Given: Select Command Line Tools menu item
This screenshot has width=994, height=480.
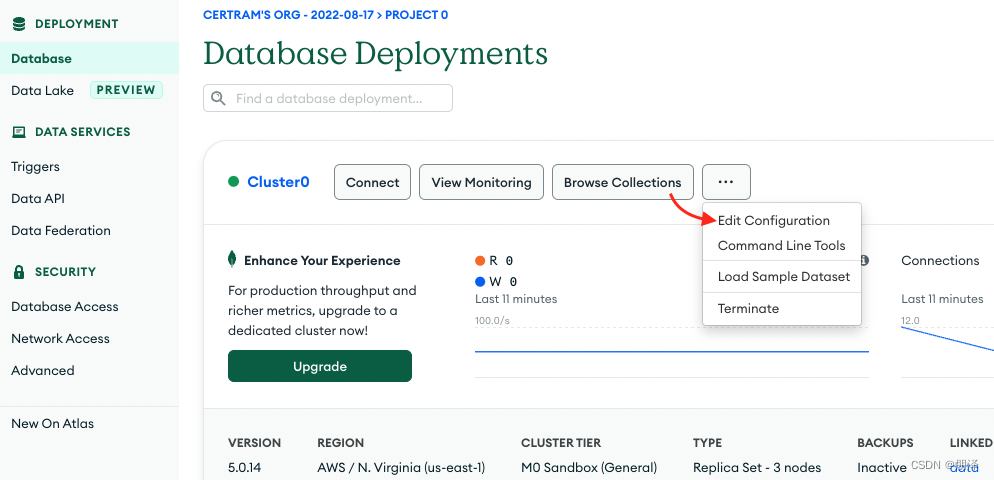Looking at the screenshot, I should (782, 245).
